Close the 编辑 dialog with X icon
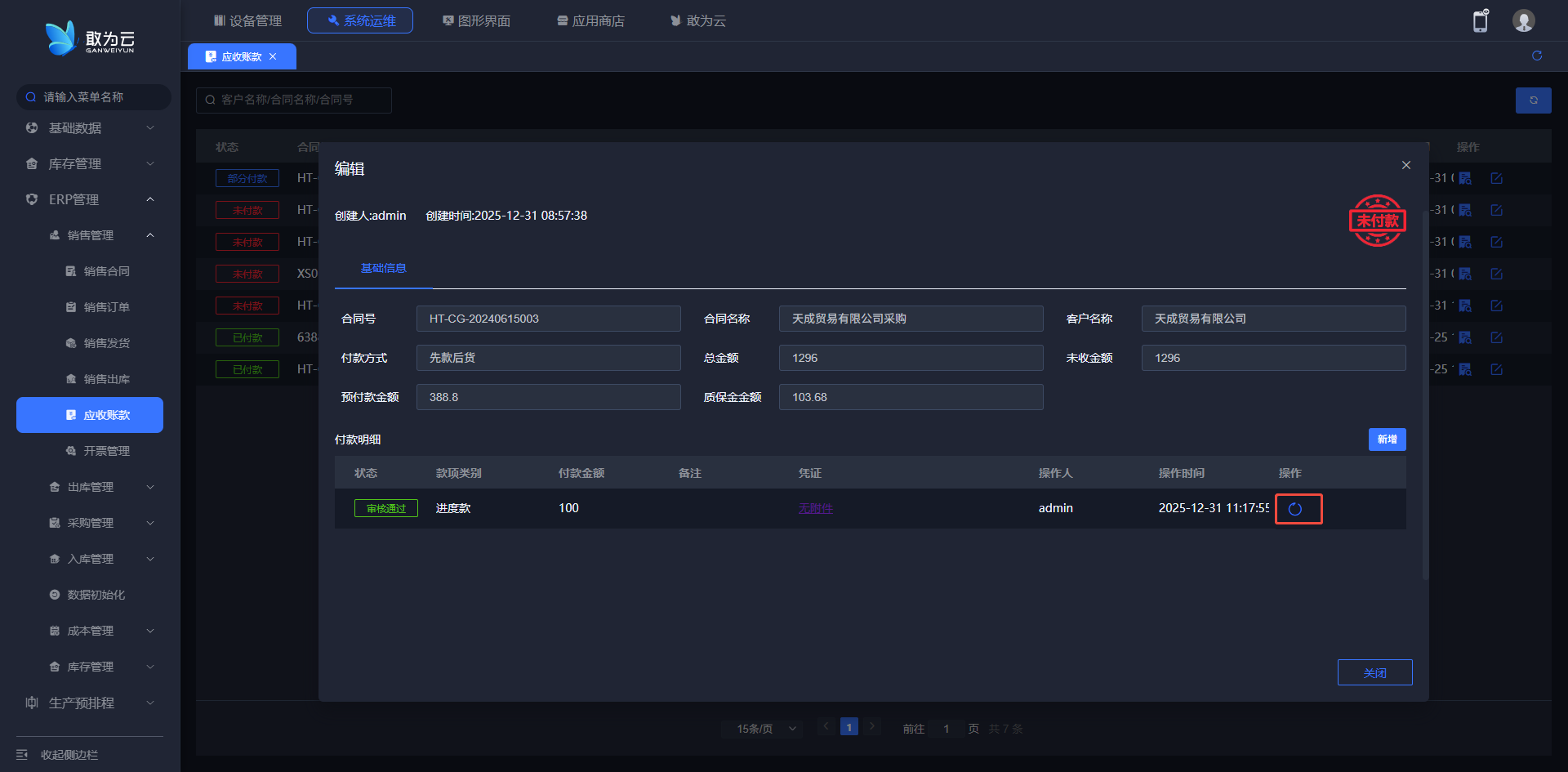This screenshot has width=1568, height=772. 1405,165
